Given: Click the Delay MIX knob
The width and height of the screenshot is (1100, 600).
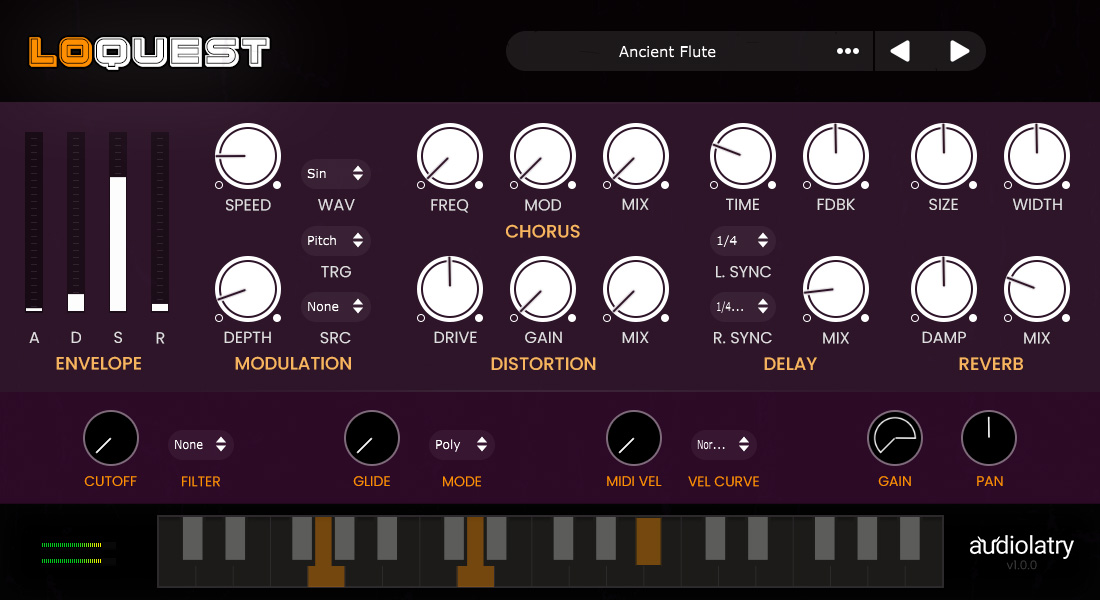Looking at the screenshot, I should tap(836, 289).
